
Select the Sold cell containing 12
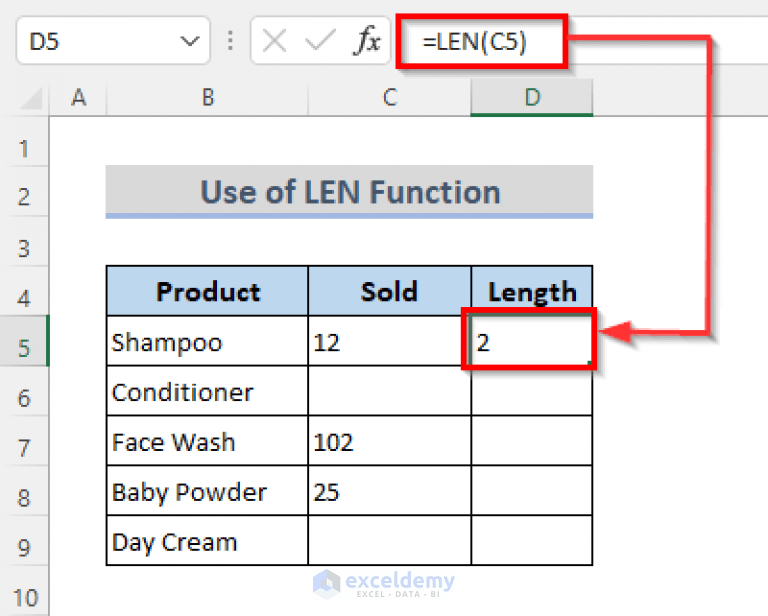(x=390, y=341)
